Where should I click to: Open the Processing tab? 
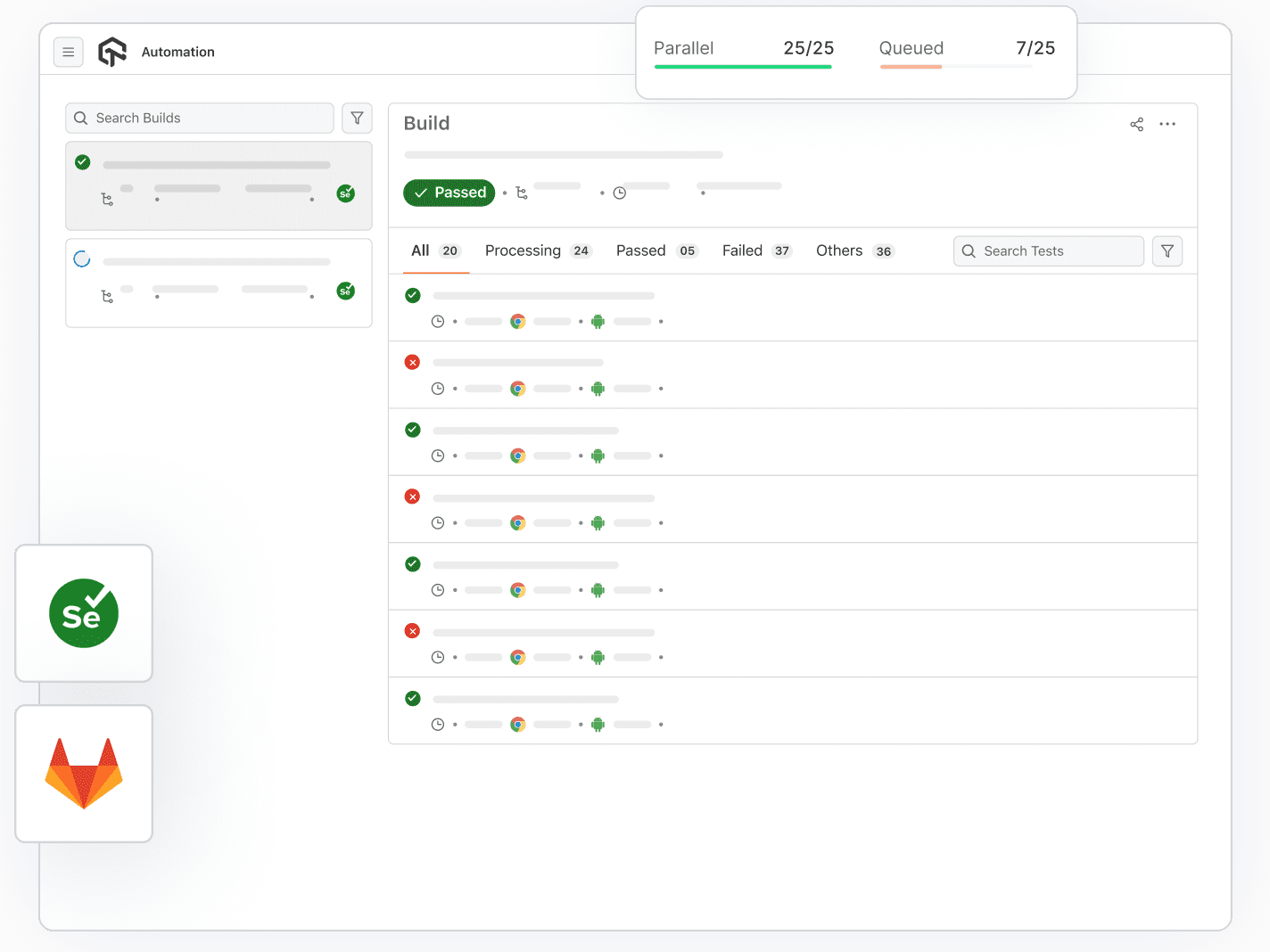tap(523, 250)
